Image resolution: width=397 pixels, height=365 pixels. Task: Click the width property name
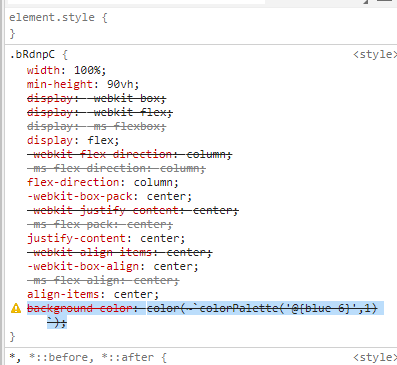pos(43,70)
